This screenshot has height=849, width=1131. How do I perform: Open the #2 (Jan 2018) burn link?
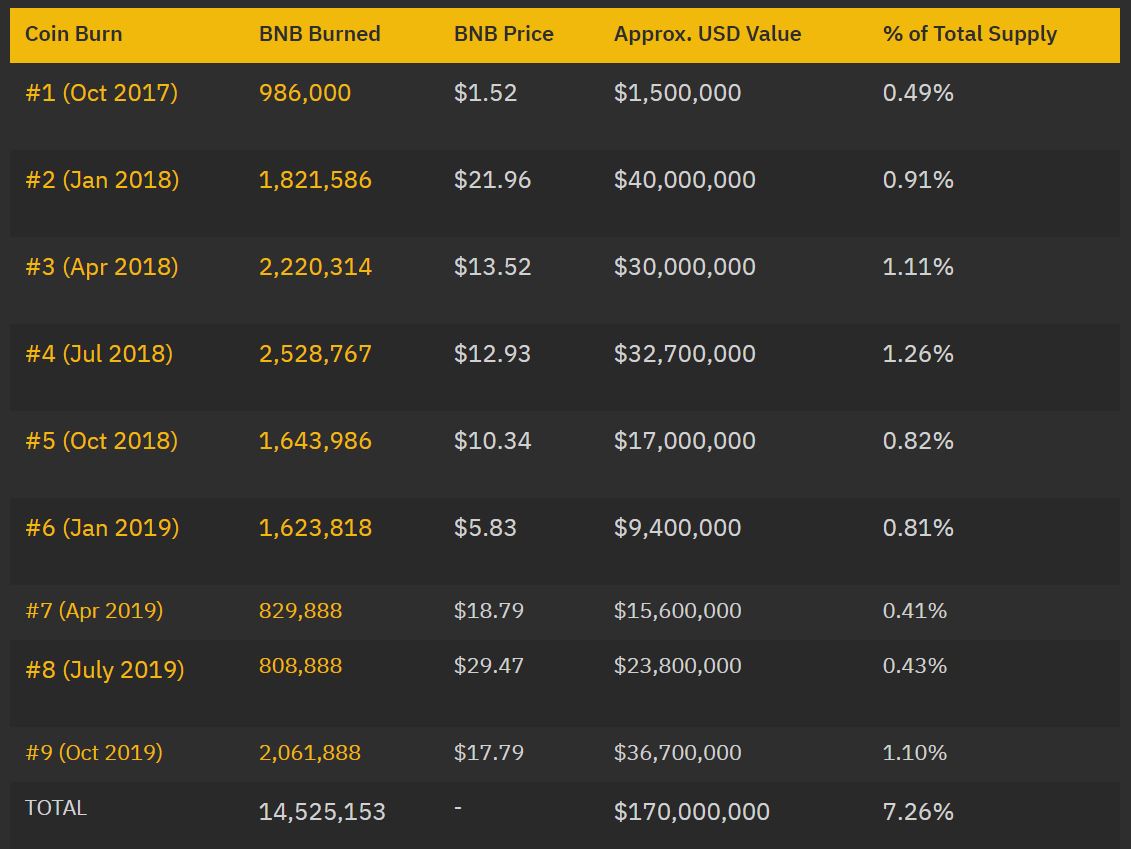tap(102, 180)
